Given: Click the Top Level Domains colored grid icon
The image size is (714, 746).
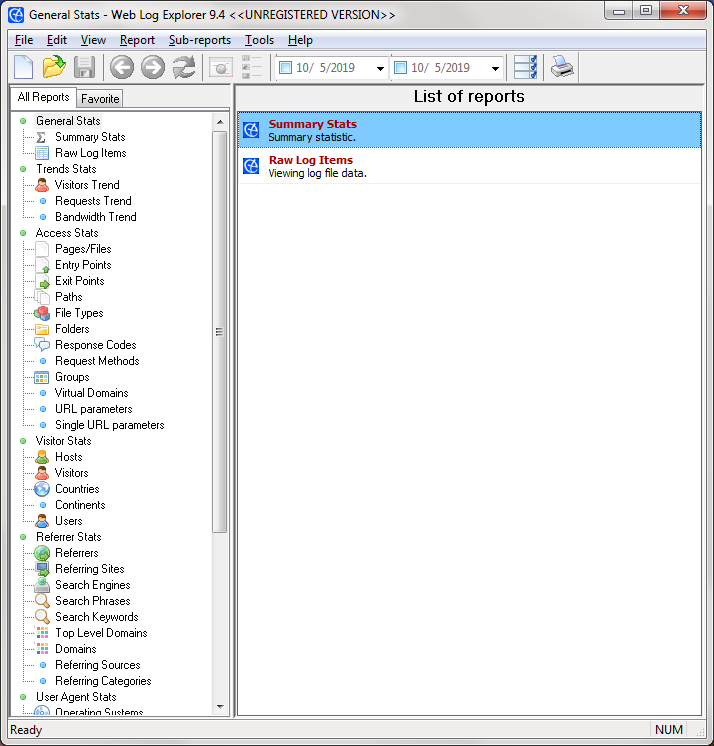Looking at the screenshot, I should 42,633.
